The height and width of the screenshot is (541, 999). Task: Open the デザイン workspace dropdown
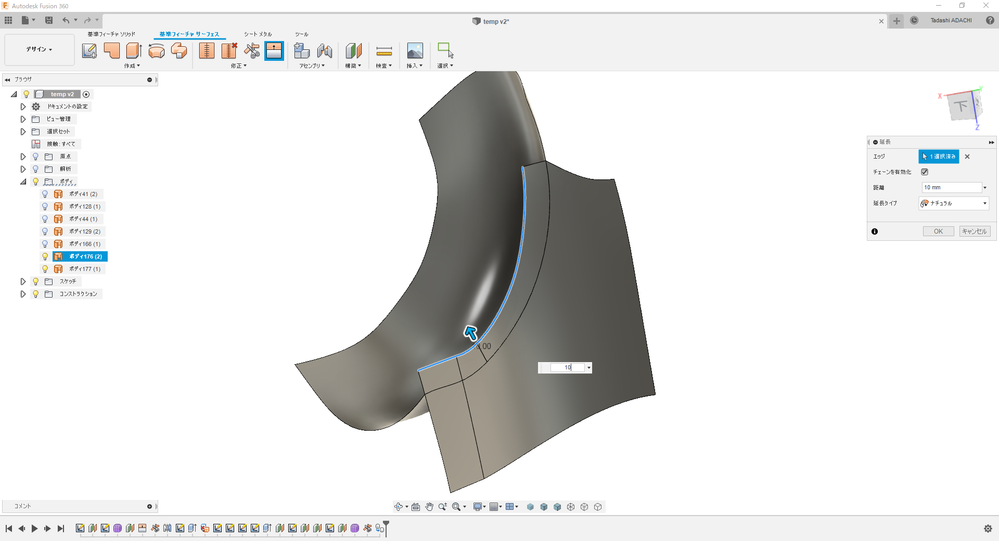click(40, 49)
